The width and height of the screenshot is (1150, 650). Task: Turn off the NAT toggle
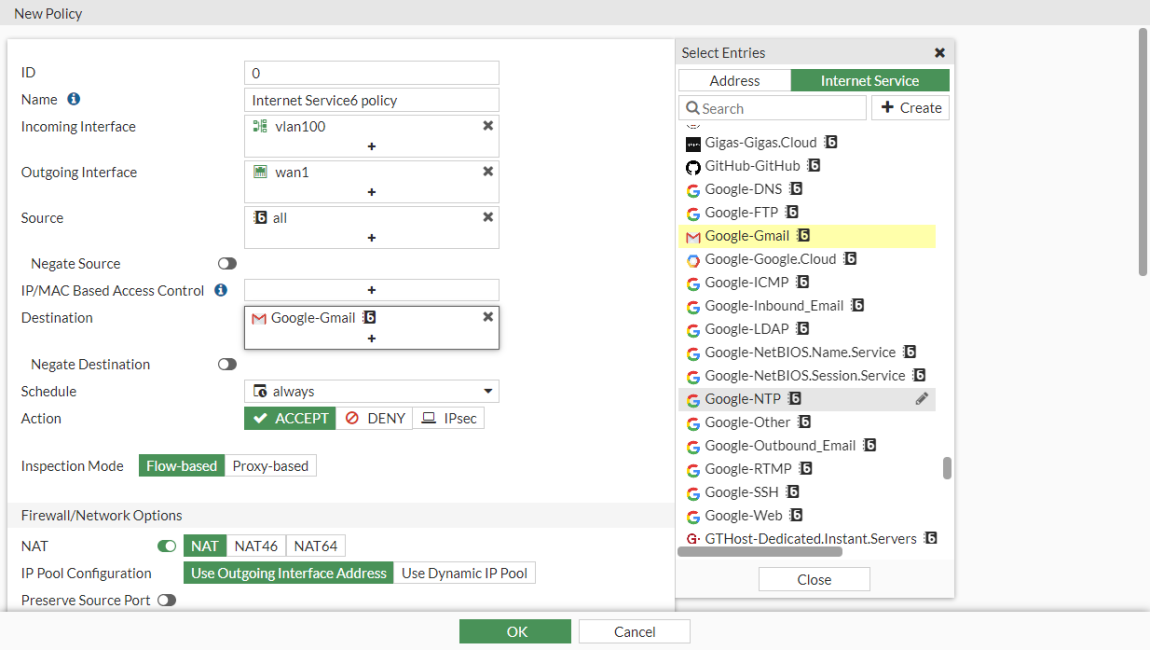click(x=167, y=546)
